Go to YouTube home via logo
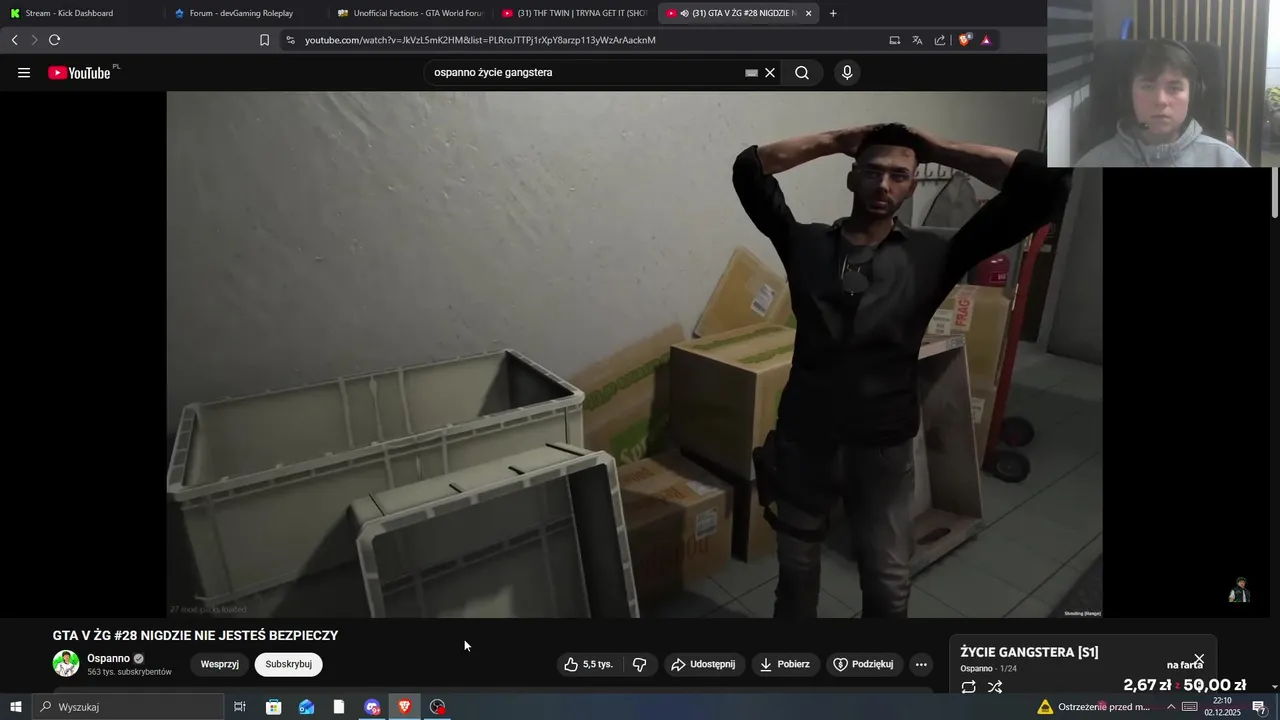Image resolution: width=1280 pixels, height=720 pixels. pos(79,73)
